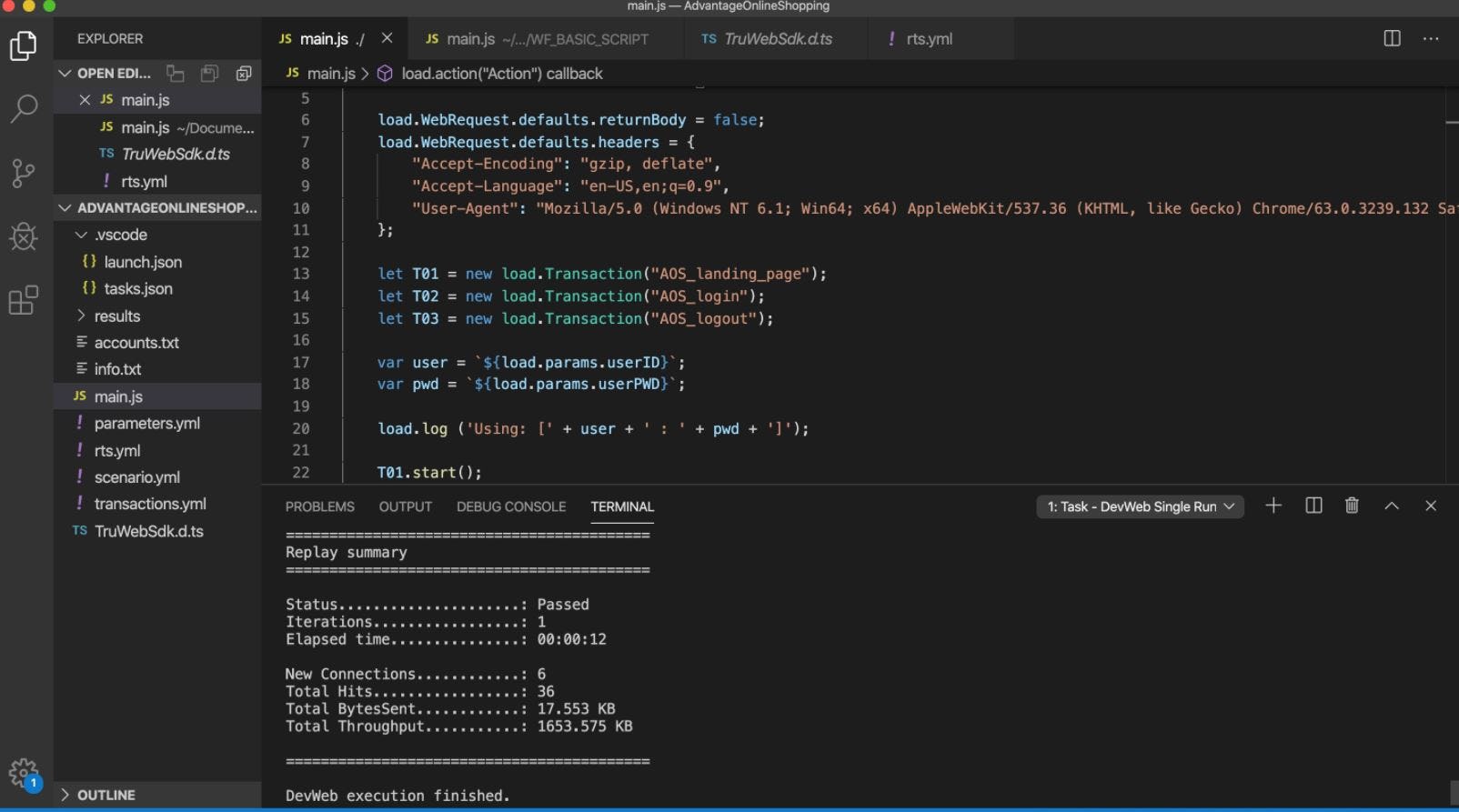Open more editor actions ellipsis menu
The height and width of the screenshot is (812, 1459).
[x=1431, y=38]
